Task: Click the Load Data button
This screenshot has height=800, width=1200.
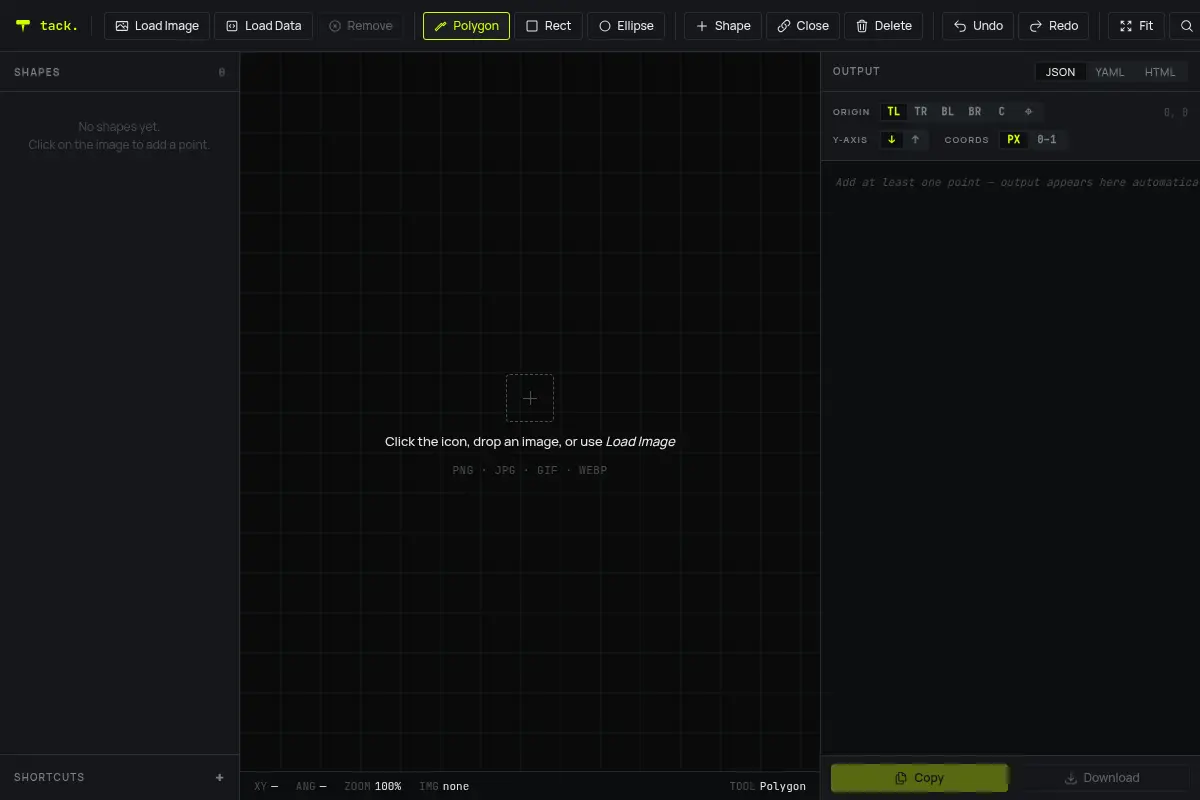Action: [263, 26]
